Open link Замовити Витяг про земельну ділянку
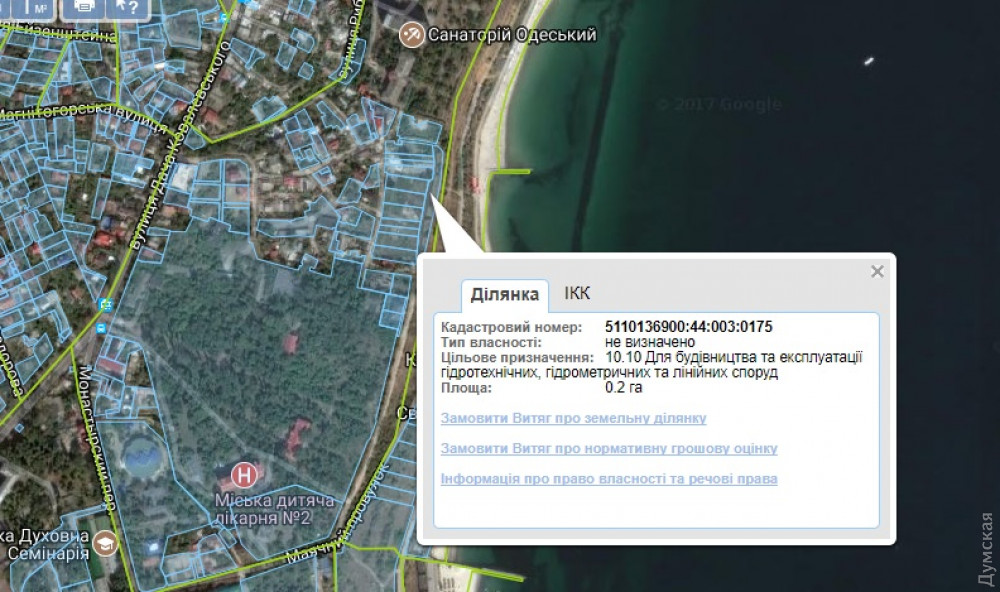This screenshot has height=592, width=1000. coord(573,418)
